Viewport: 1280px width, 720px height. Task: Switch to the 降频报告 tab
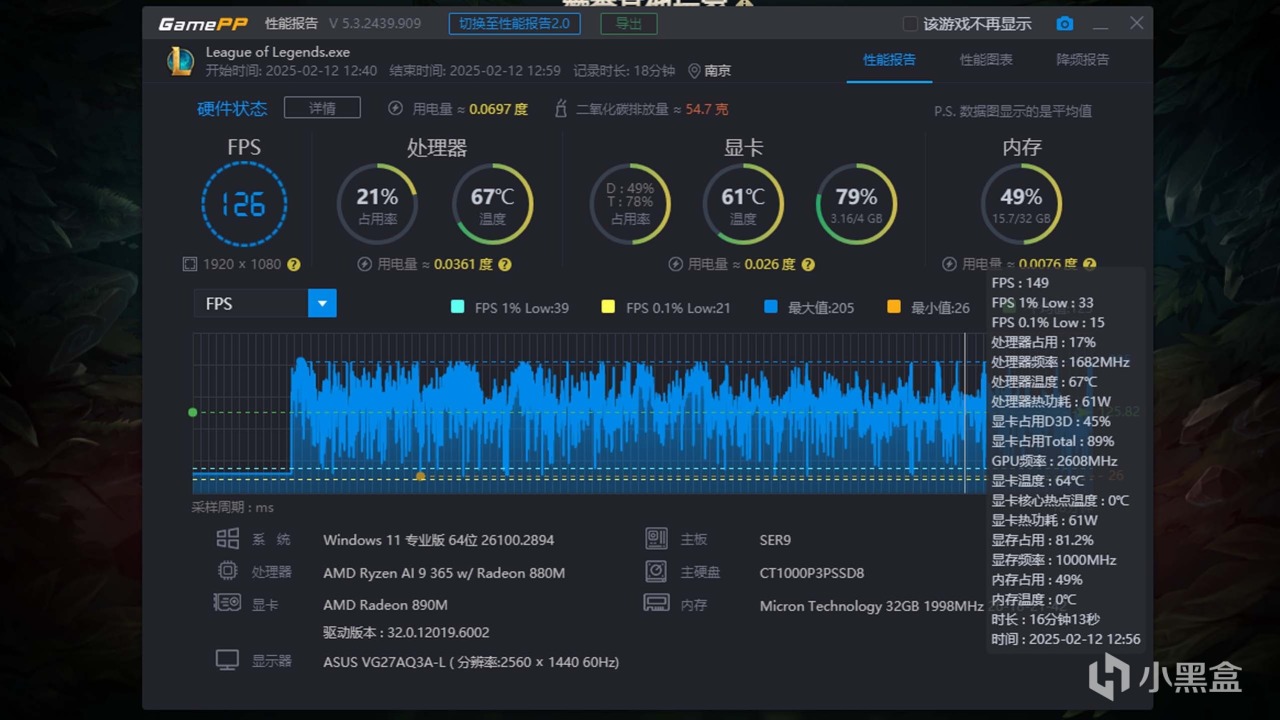[x=1083, y=60]
